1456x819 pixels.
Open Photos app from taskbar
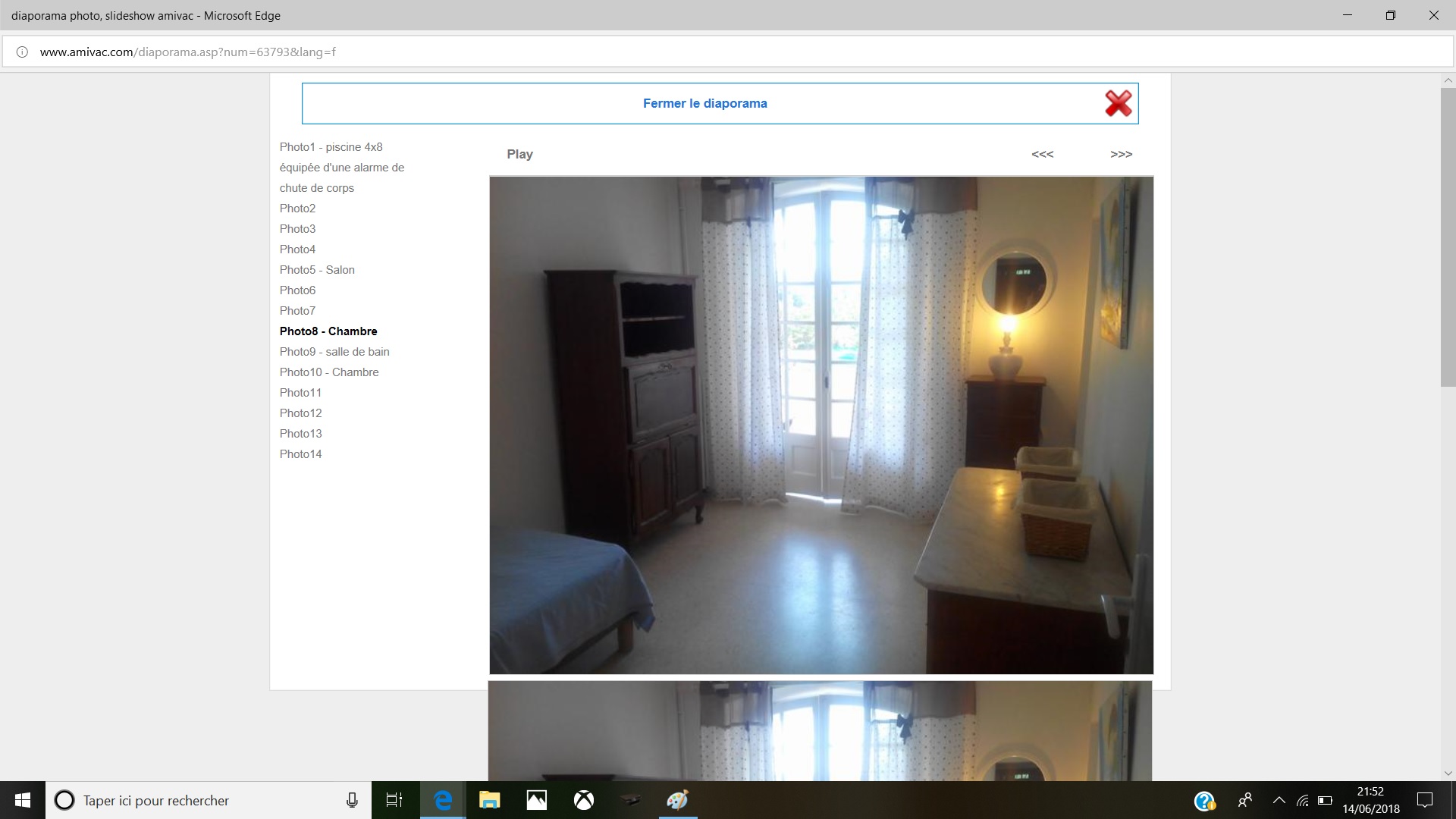click(537, 800)
